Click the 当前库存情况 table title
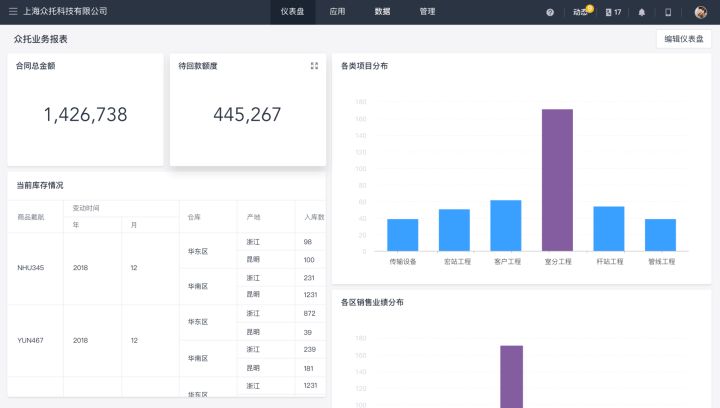The image size is (720, 408). click(x=40, y=185)
